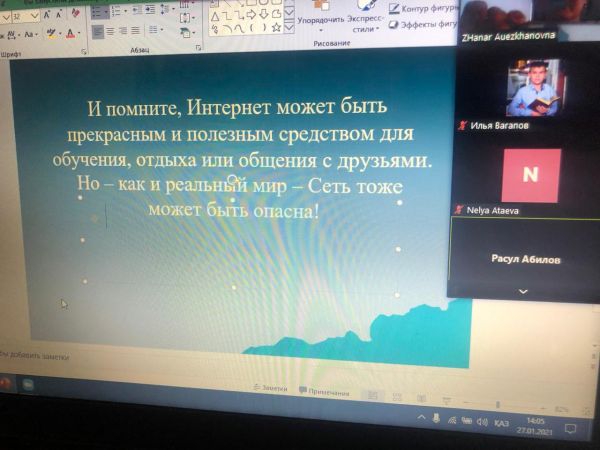
Task: Open Экспресс-стили quick styles gallery
Action: click(x=365, y=22)
